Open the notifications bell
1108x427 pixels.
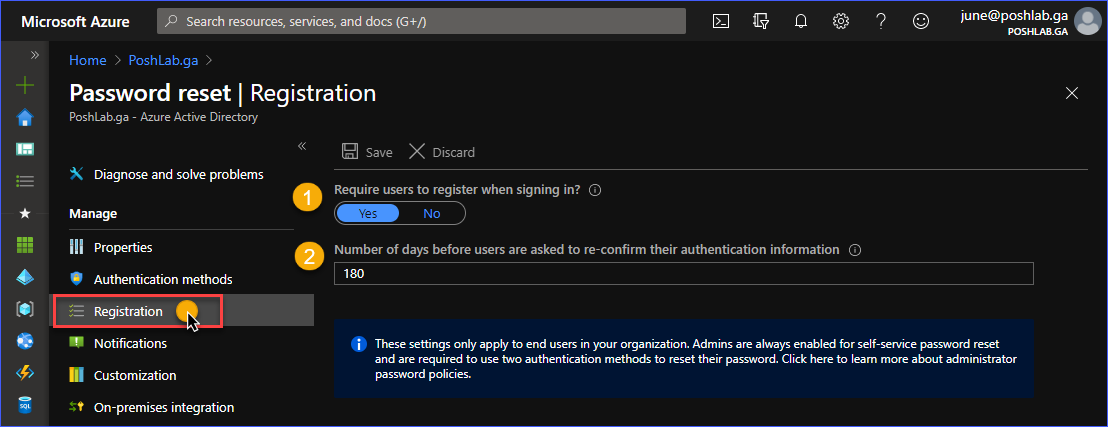(801, 21)
